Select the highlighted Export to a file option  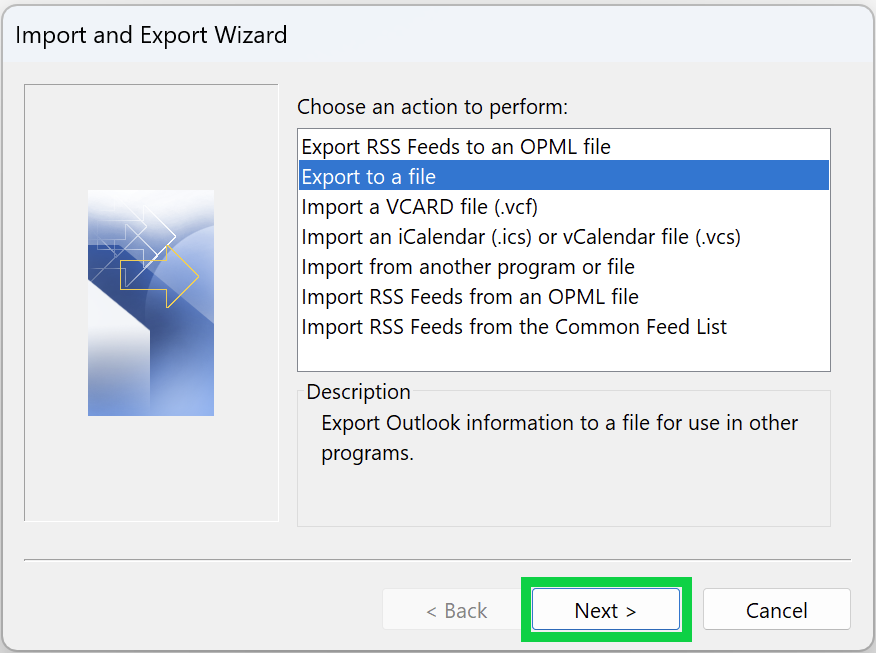click(369, 177)
